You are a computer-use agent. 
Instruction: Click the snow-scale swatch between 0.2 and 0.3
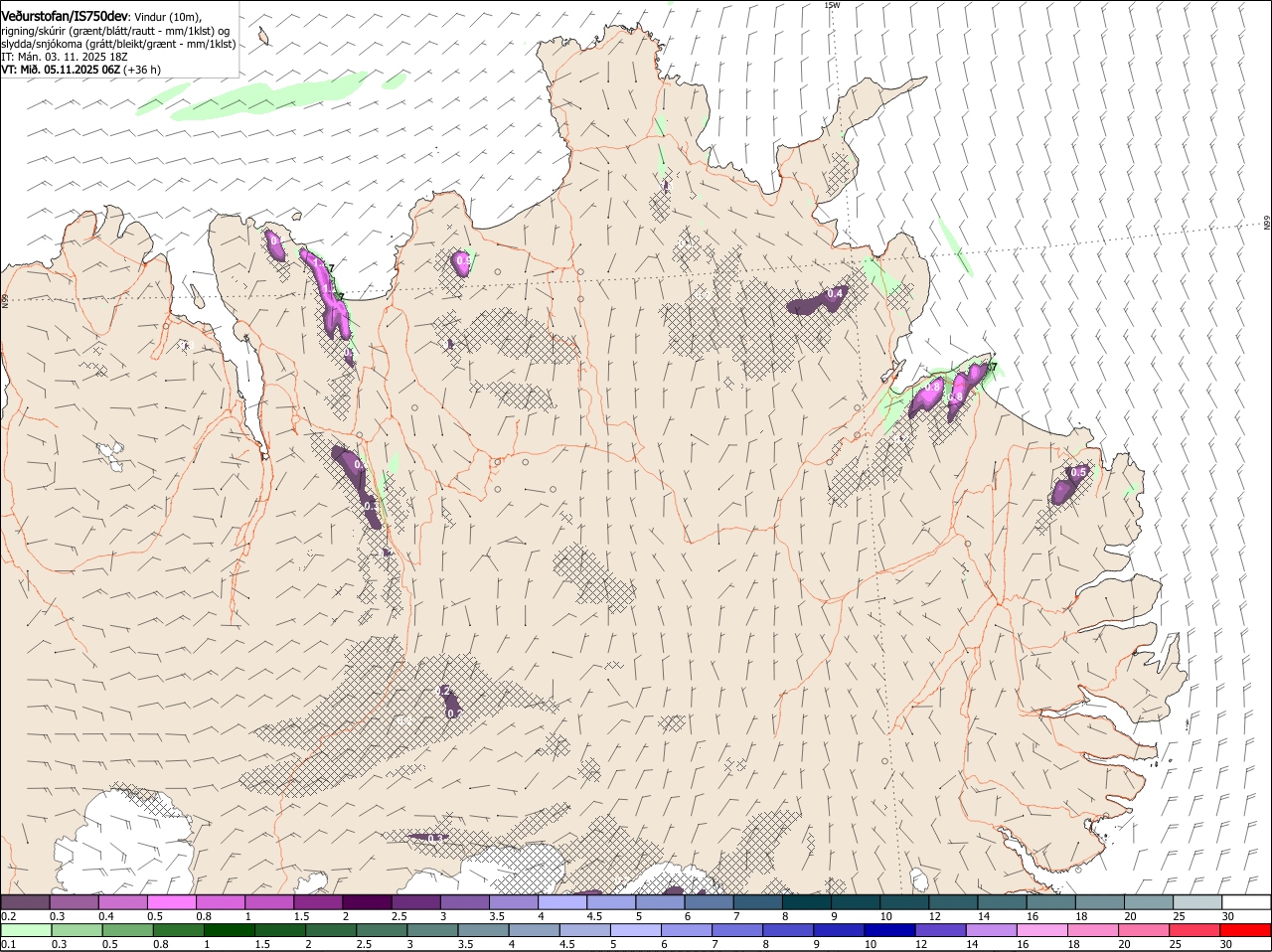coord(25,902)
